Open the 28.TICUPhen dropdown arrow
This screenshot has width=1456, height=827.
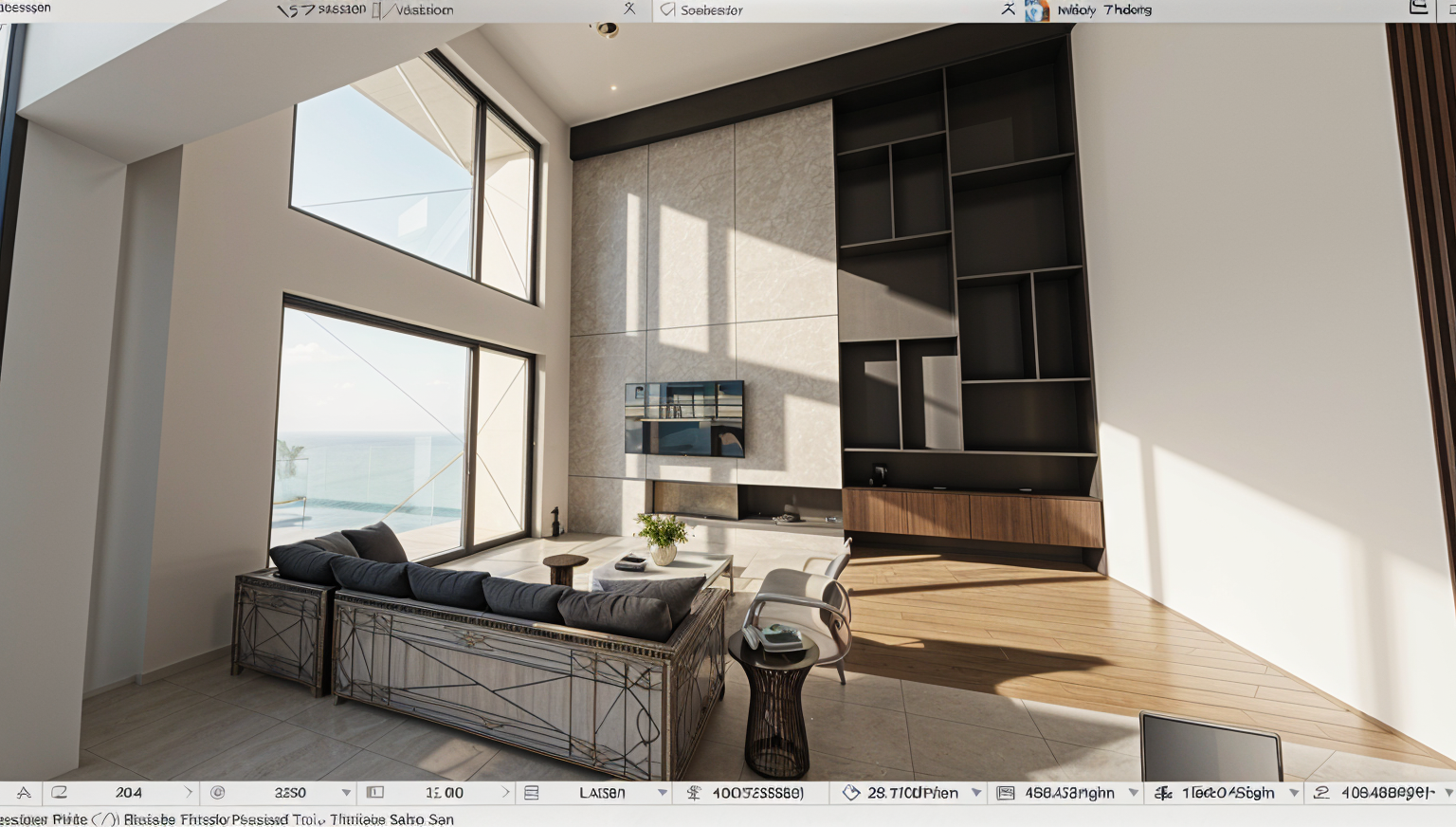click(976, 793)
